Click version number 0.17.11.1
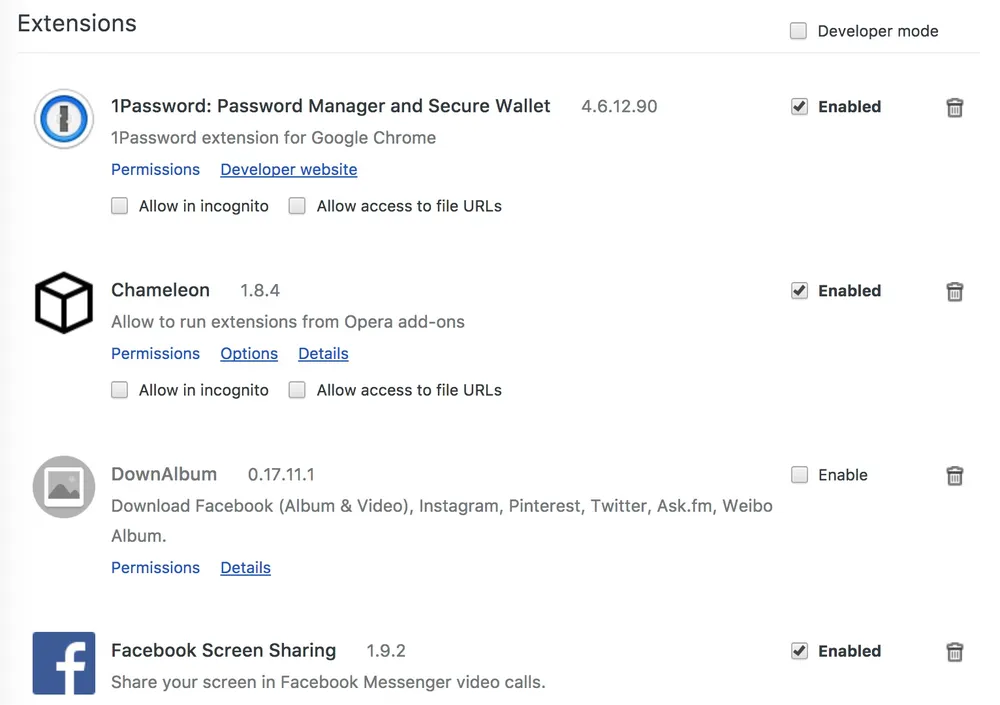The image size is (1000, 705). click(x=281, y=475)
